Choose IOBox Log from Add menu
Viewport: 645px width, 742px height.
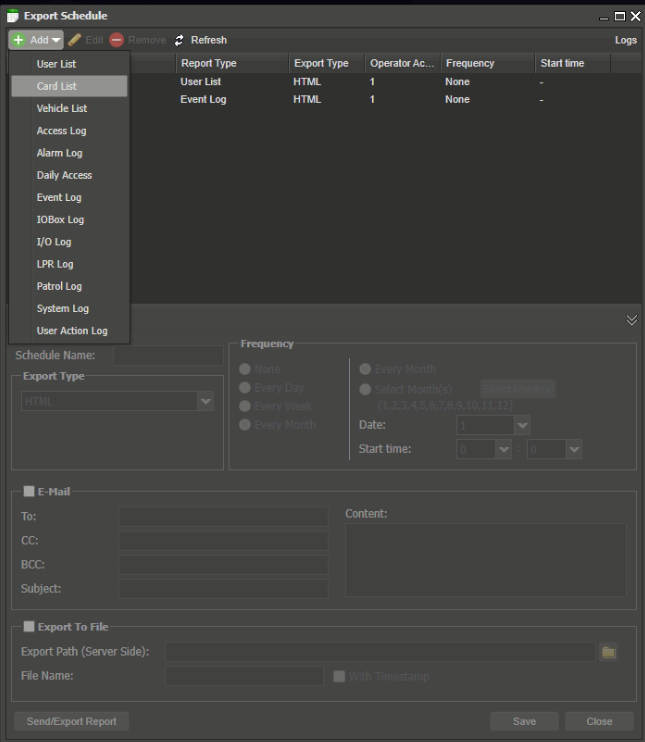pos(69,220)
